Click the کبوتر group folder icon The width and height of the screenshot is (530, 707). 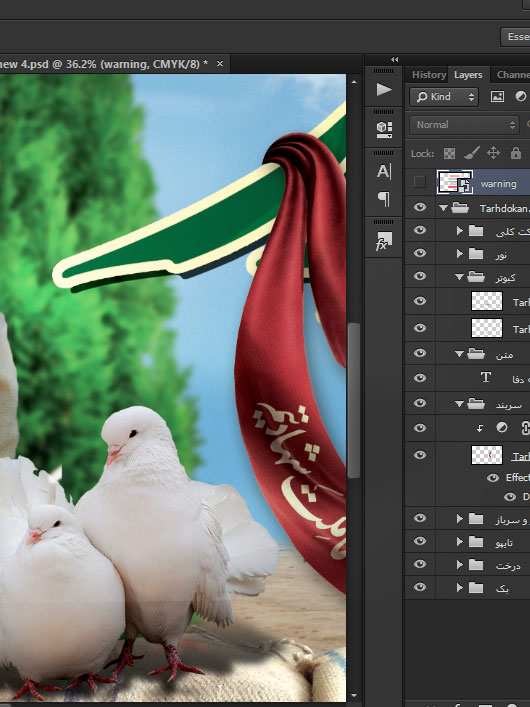[x=476, y=276]
